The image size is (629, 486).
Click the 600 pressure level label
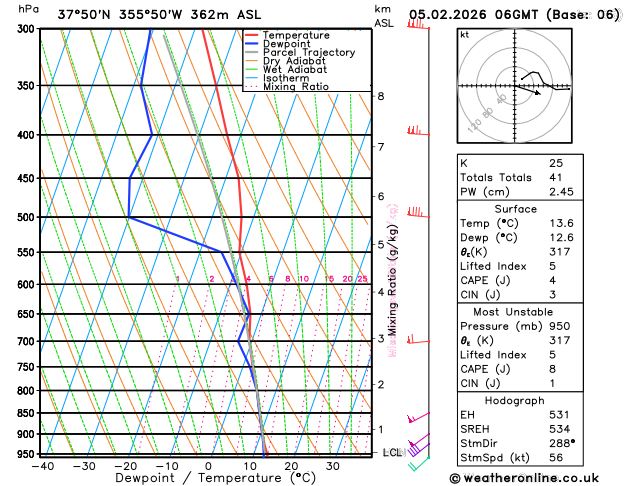[x=28, y=284]
